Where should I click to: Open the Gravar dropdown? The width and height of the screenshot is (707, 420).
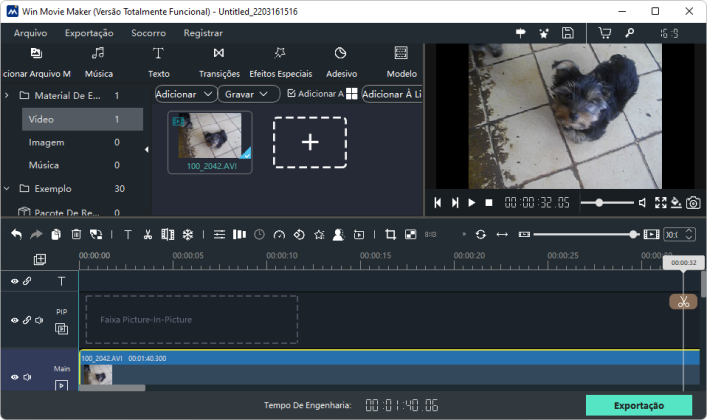248,94
